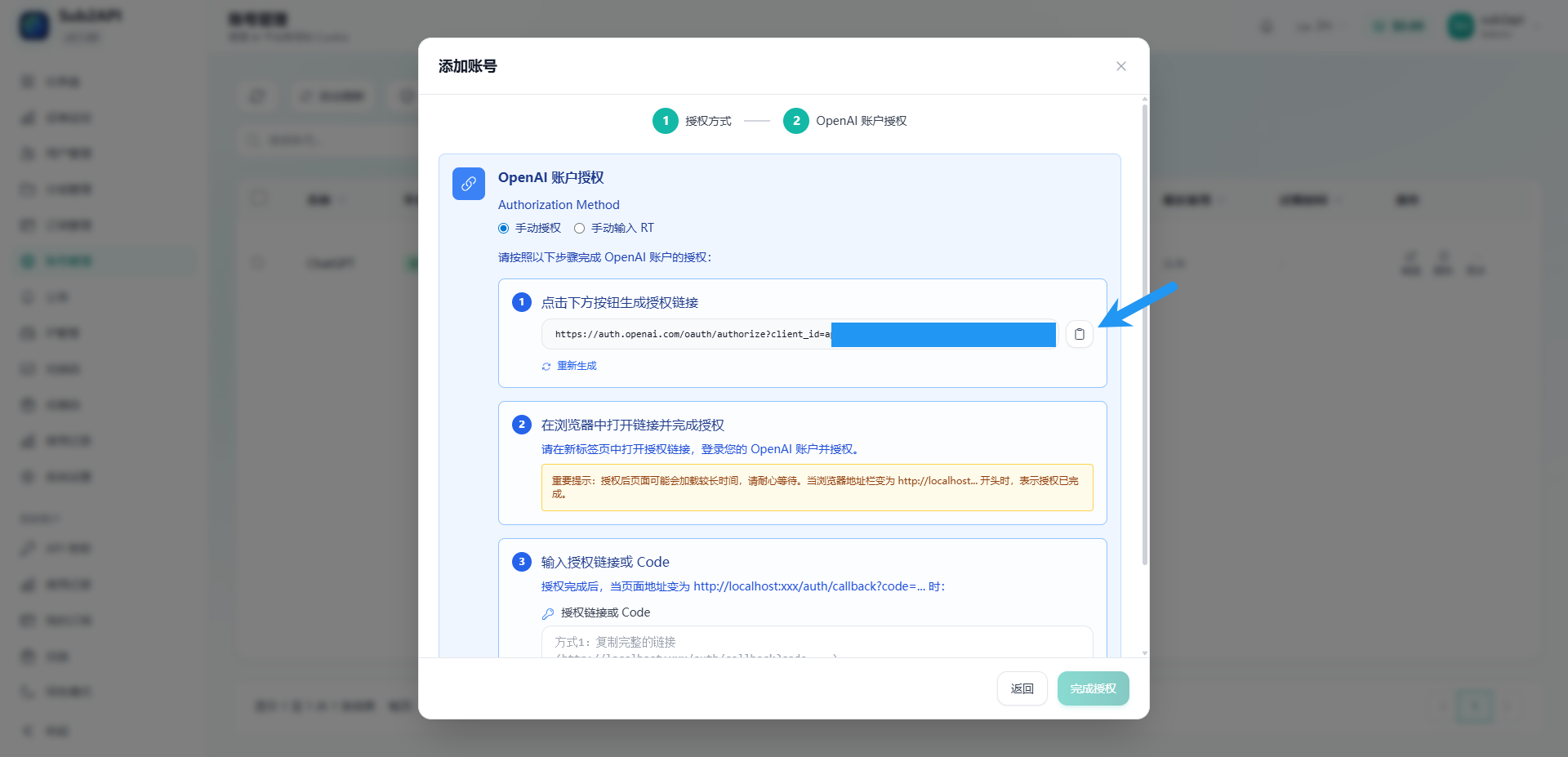The image size is (1568, 757).
Task: Open the notification icon in the top bar
Action: coord(1267,25)
